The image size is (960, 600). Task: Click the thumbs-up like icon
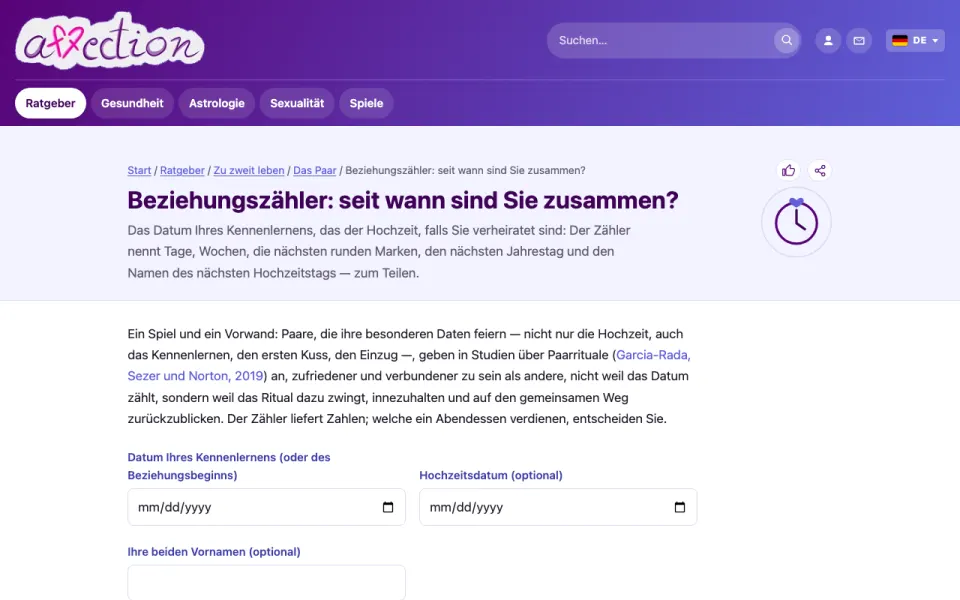(x=789, y=170)
